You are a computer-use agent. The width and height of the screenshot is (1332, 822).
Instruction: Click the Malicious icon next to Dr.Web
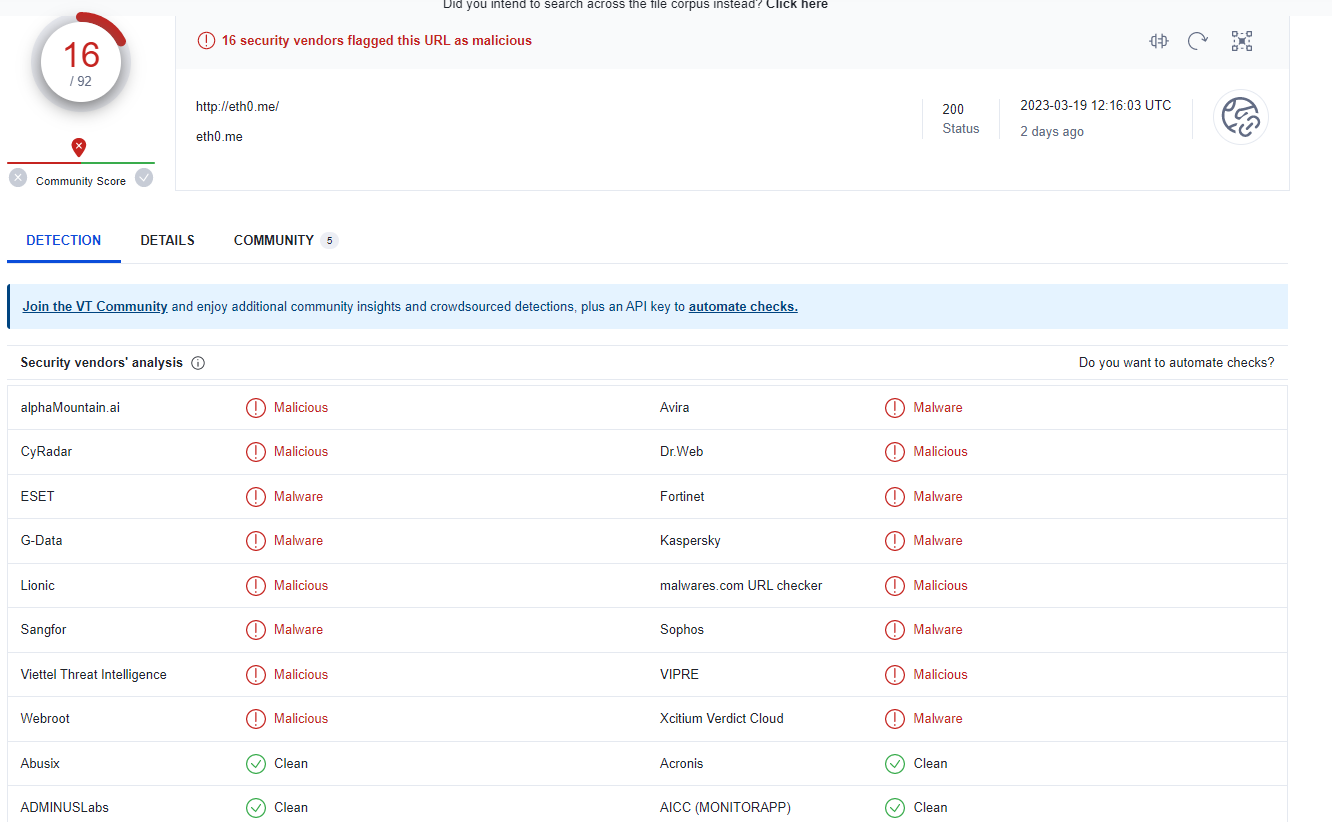pyautogui.click(x=894, y=451)
